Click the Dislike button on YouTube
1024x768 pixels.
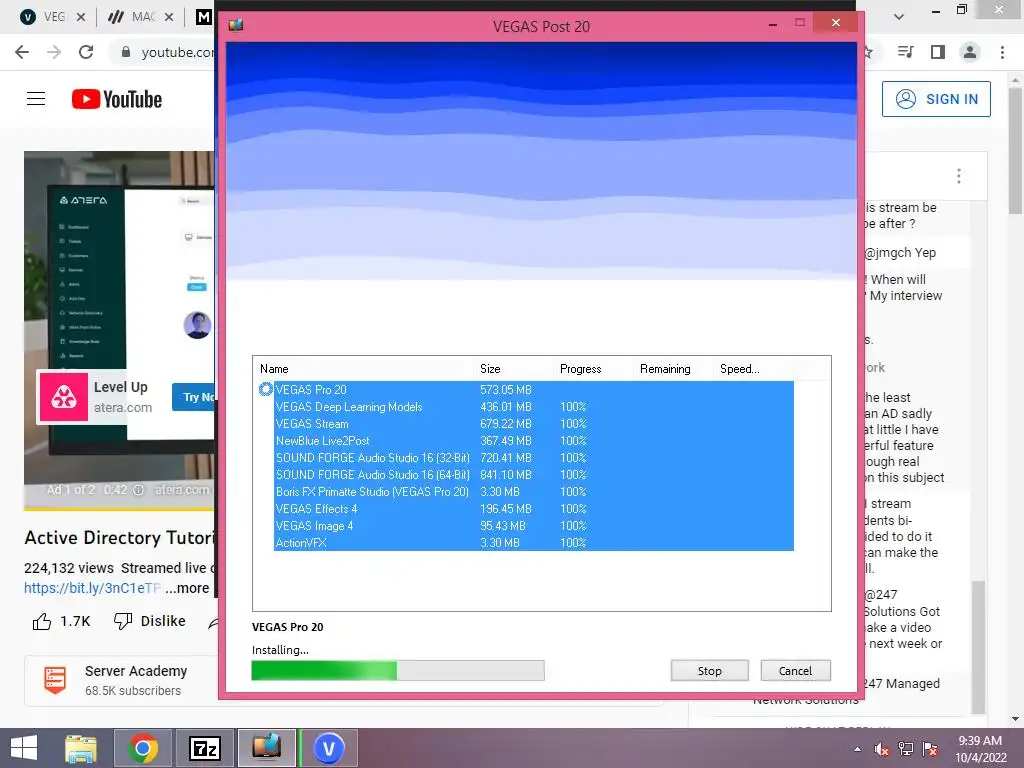coord(150,621)
